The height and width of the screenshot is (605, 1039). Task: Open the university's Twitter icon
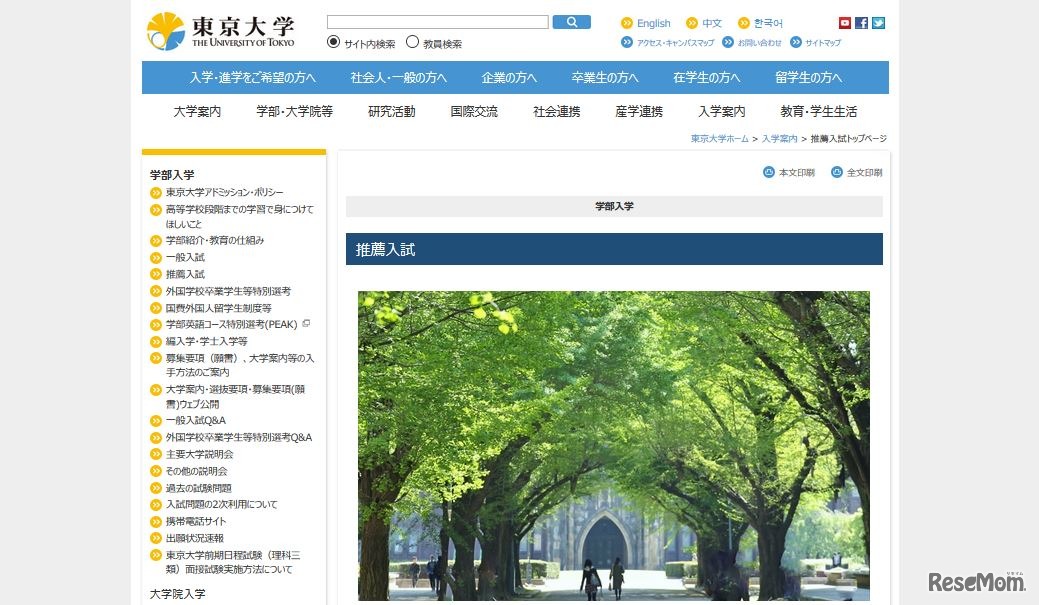click(x=877, y=22)
